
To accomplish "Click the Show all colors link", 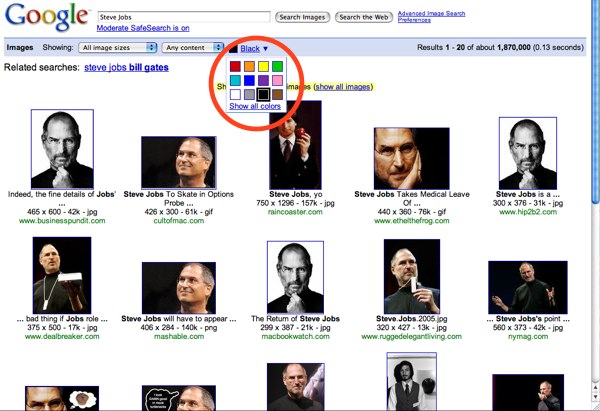I will 255,106.
